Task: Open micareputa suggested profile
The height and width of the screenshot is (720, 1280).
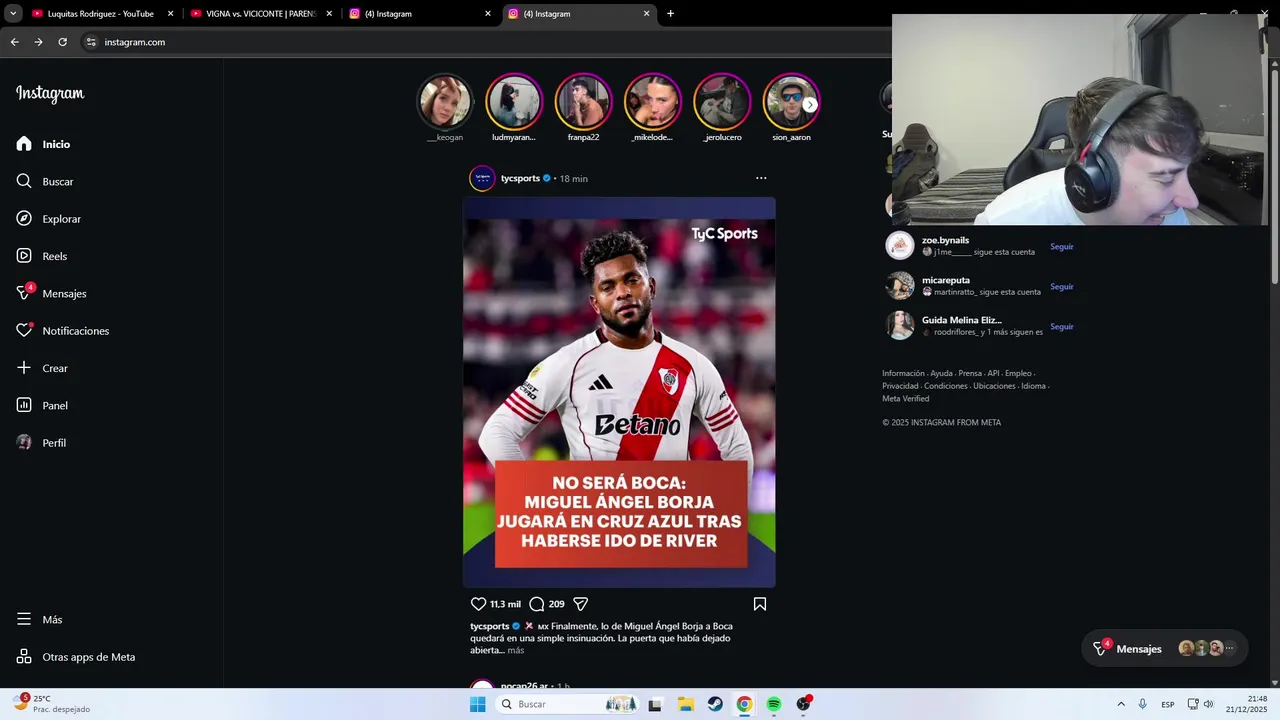Action: coord(946,280)
